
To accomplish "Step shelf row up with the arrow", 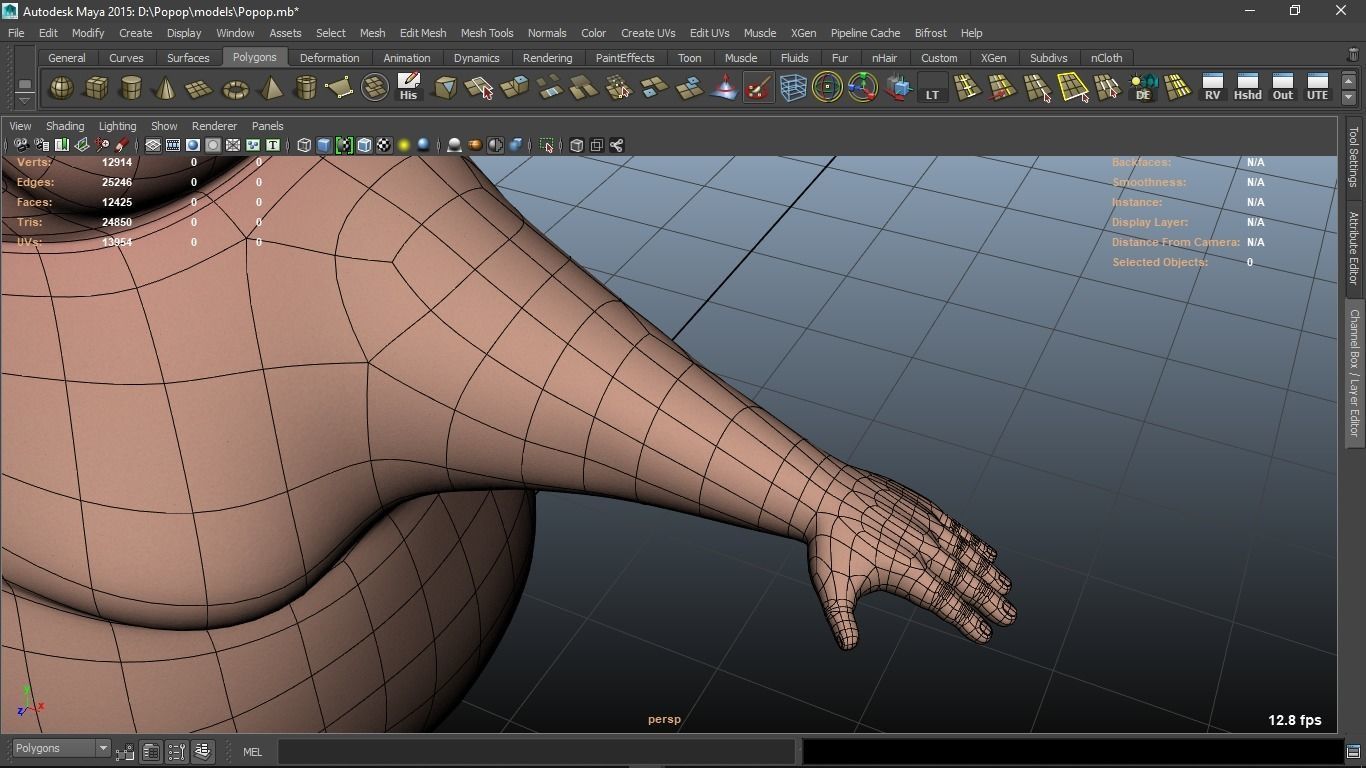I will [x=1349, y=81].
